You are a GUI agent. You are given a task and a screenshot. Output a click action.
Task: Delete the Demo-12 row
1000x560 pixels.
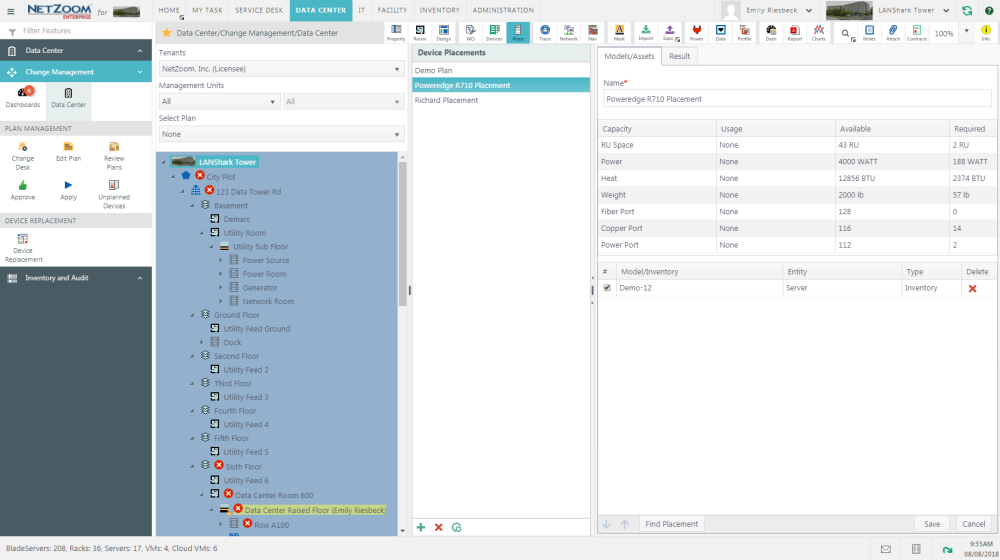[973, 288]
